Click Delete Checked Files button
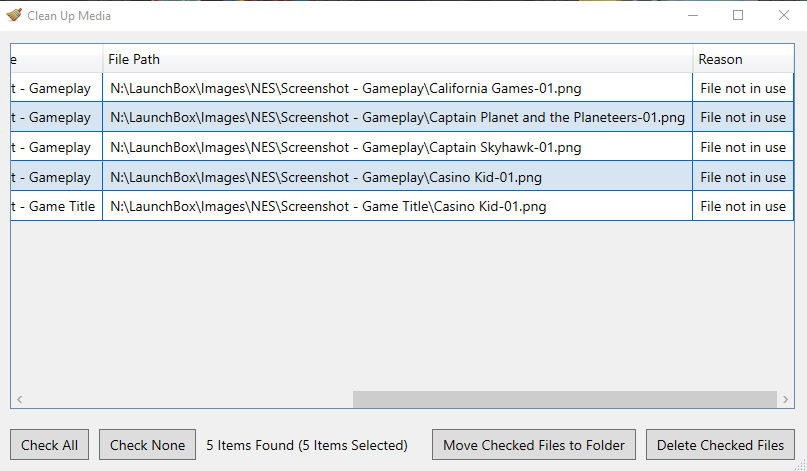 [720, 445]
